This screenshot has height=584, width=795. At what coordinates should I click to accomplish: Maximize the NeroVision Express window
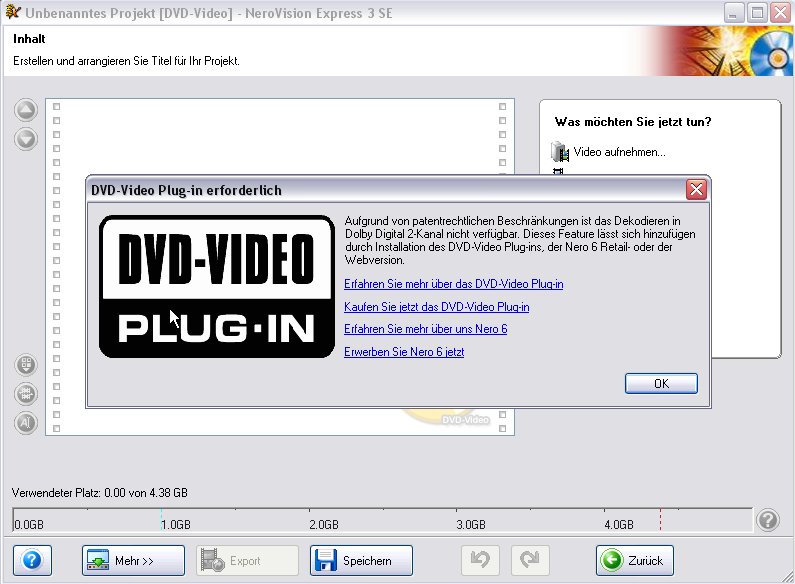(757, 13)
